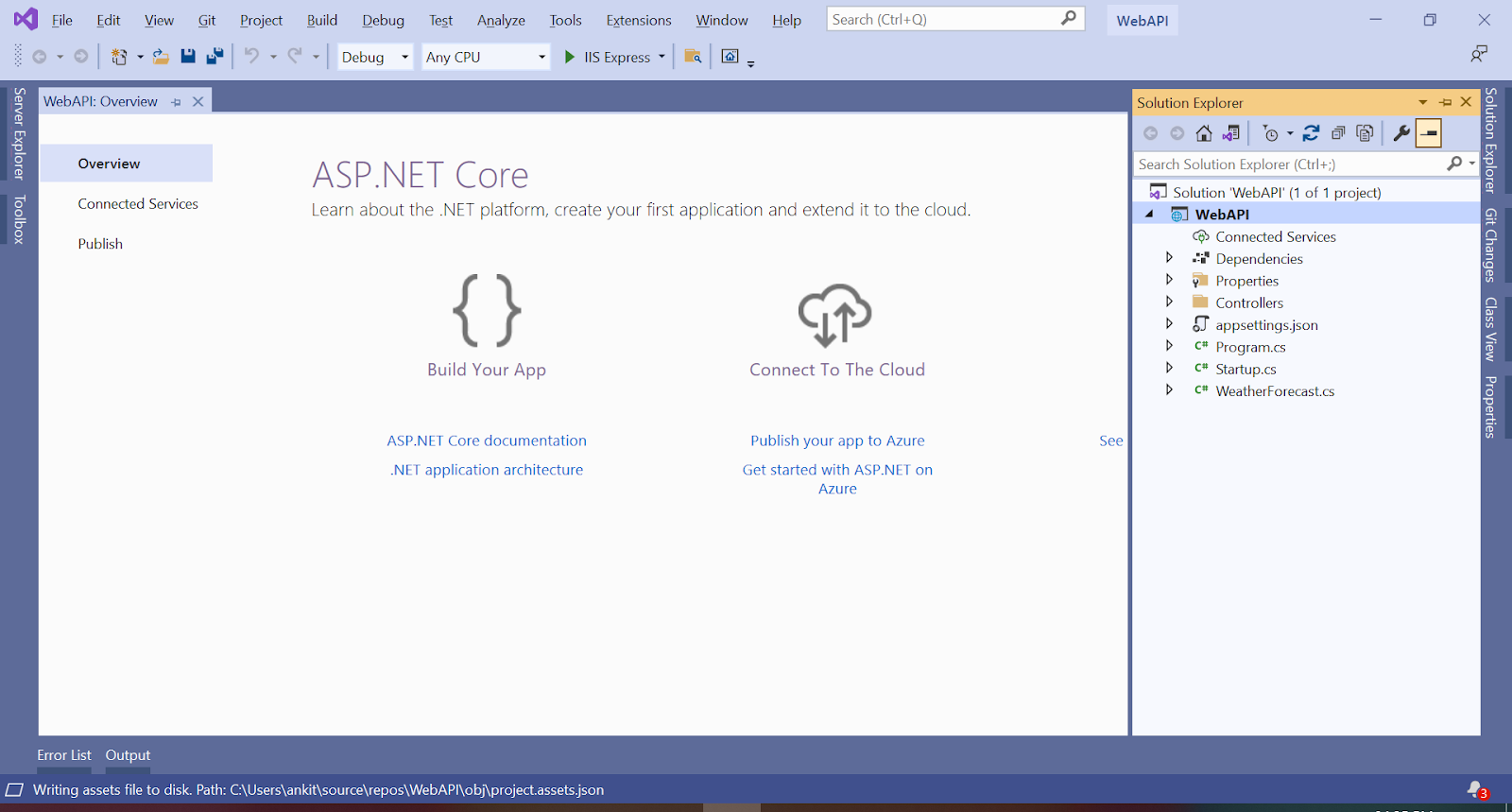Viewport: 1512px width, 812px height.
Task: Click the Solution Explorer Home icon
Action: [1204, 133]
